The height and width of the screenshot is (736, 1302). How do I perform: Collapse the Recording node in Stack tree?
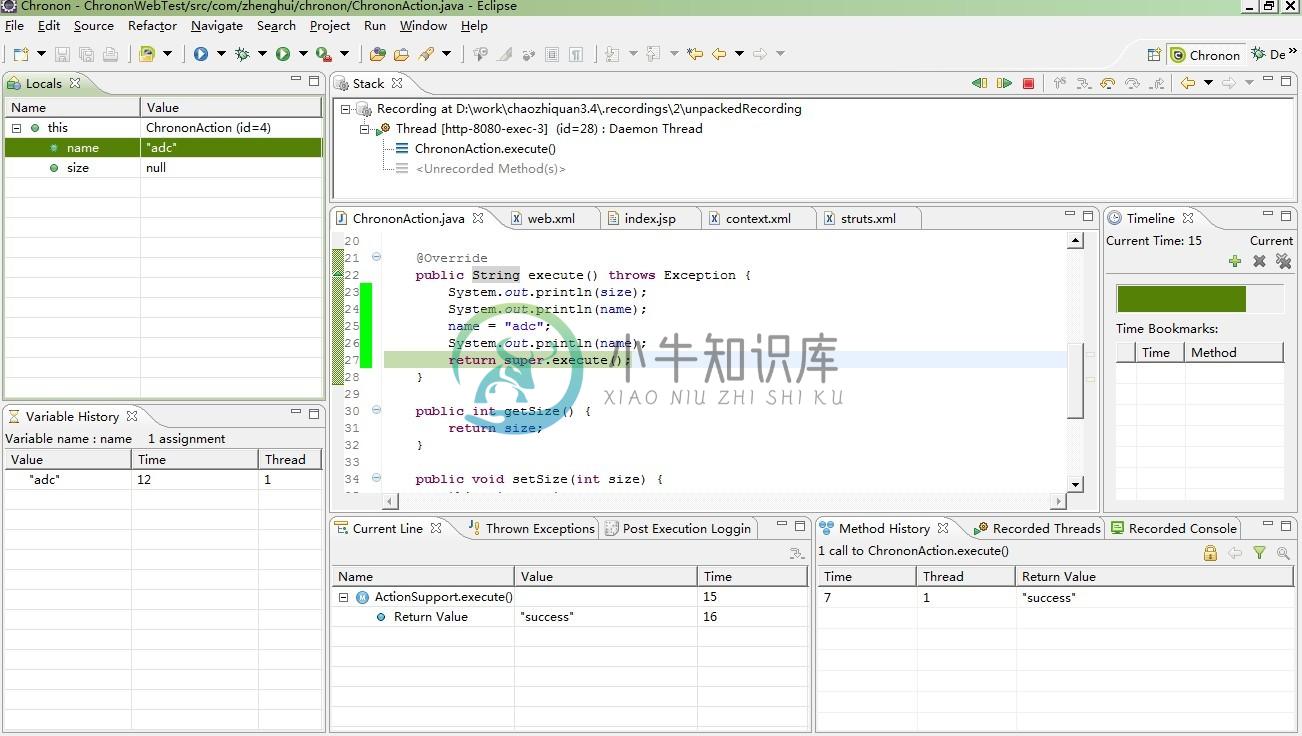click(346, 109)
